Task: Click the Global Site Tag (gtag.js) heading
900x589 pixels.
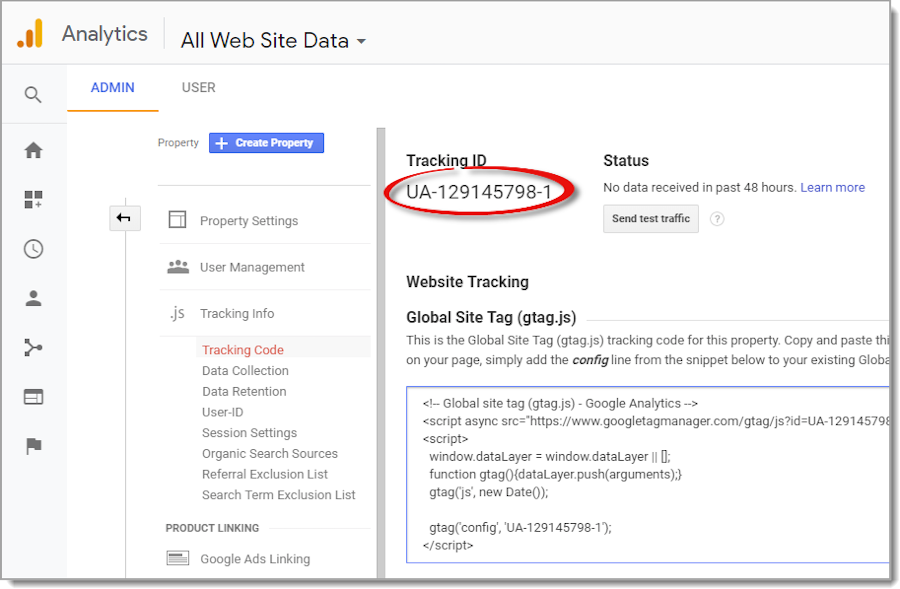Action: tap(491, 317)
